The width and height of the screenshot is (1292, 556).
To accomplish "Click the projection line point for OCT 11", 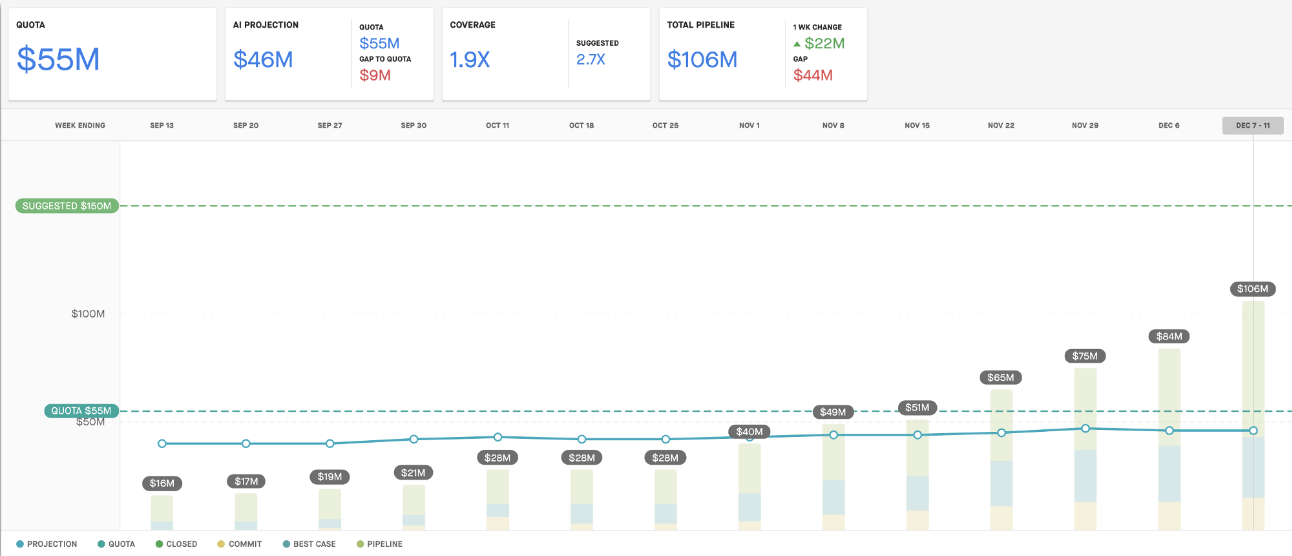I will (498, 437).
